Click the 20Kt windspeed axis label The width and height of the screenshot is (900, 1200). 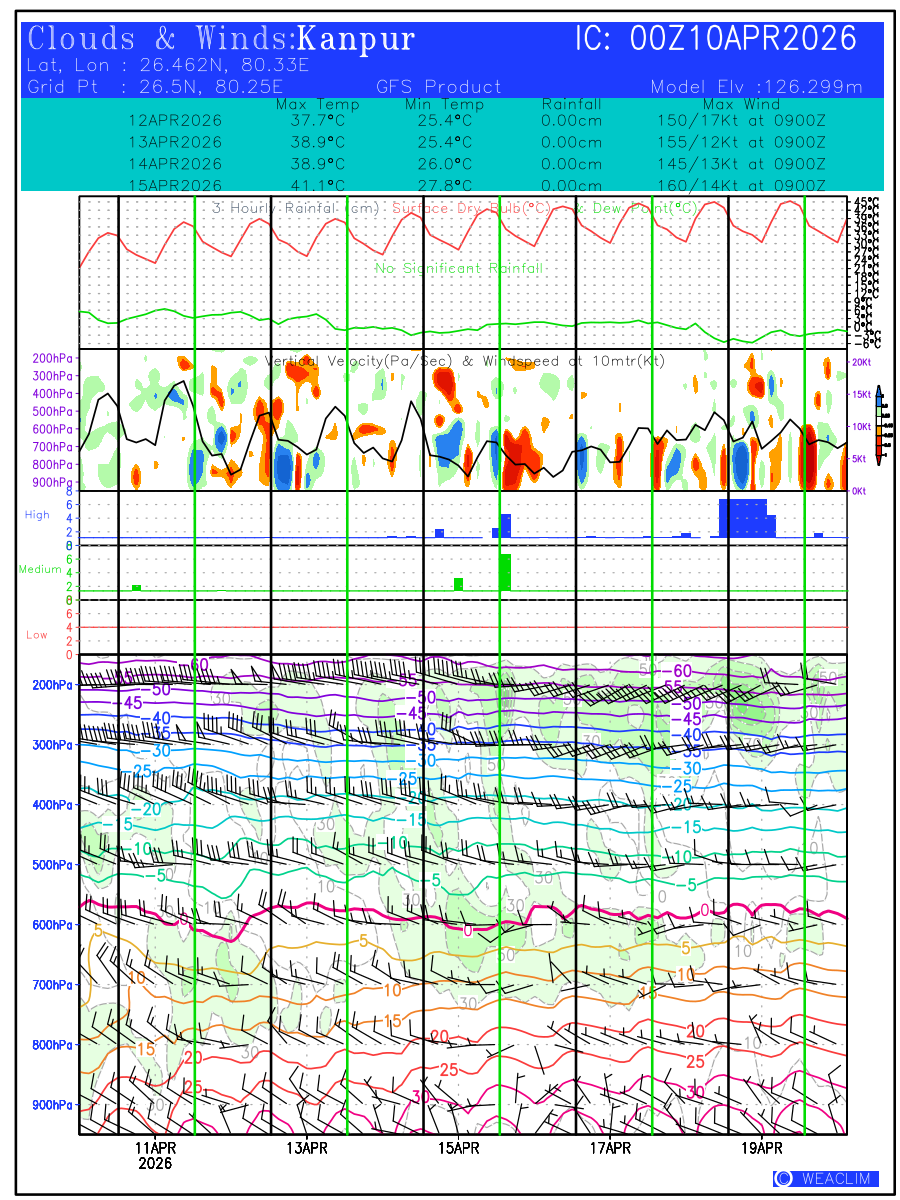pyautogui.click(x=860, y=362)
